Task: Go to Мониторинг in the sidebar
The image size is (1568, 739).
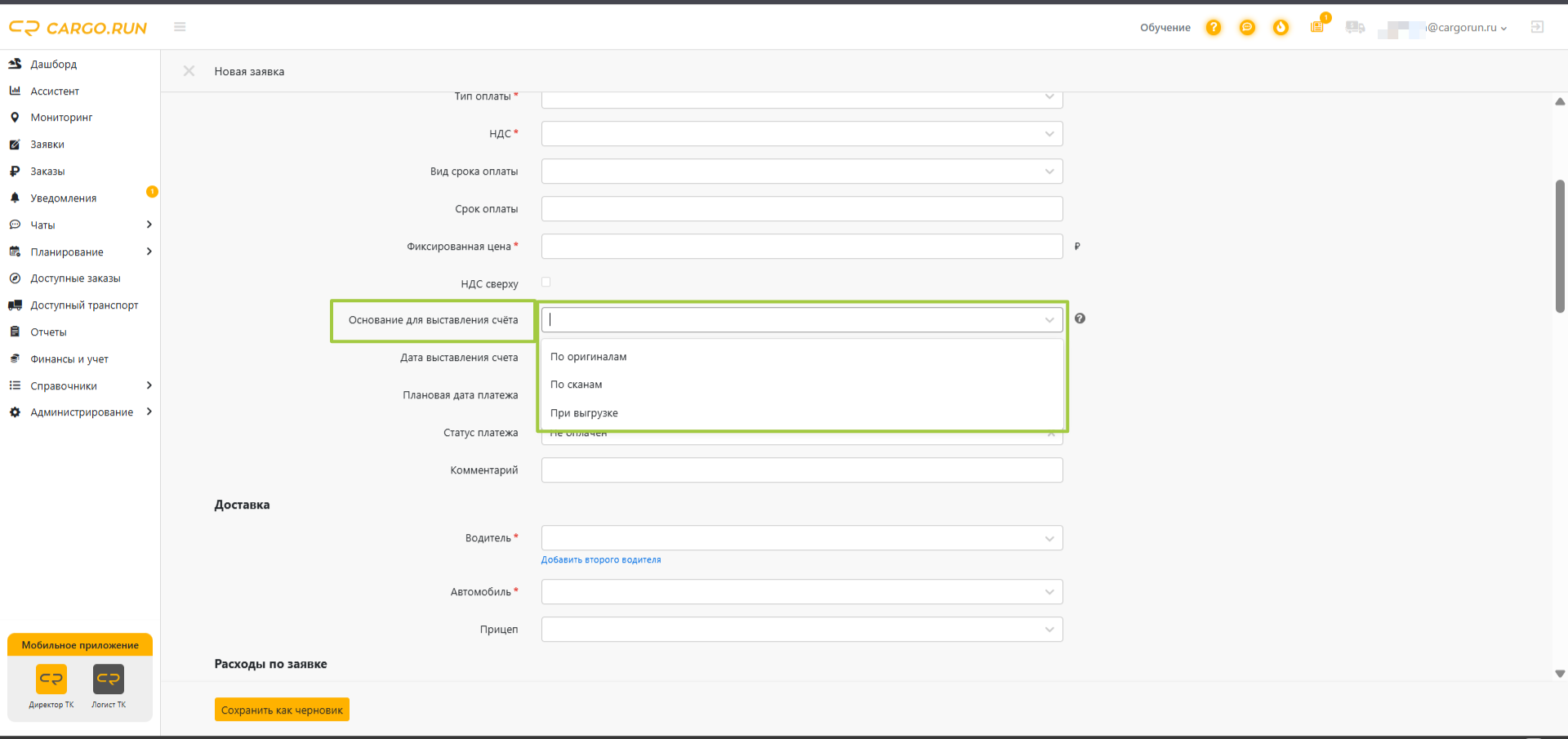Action: pos(61,118)
